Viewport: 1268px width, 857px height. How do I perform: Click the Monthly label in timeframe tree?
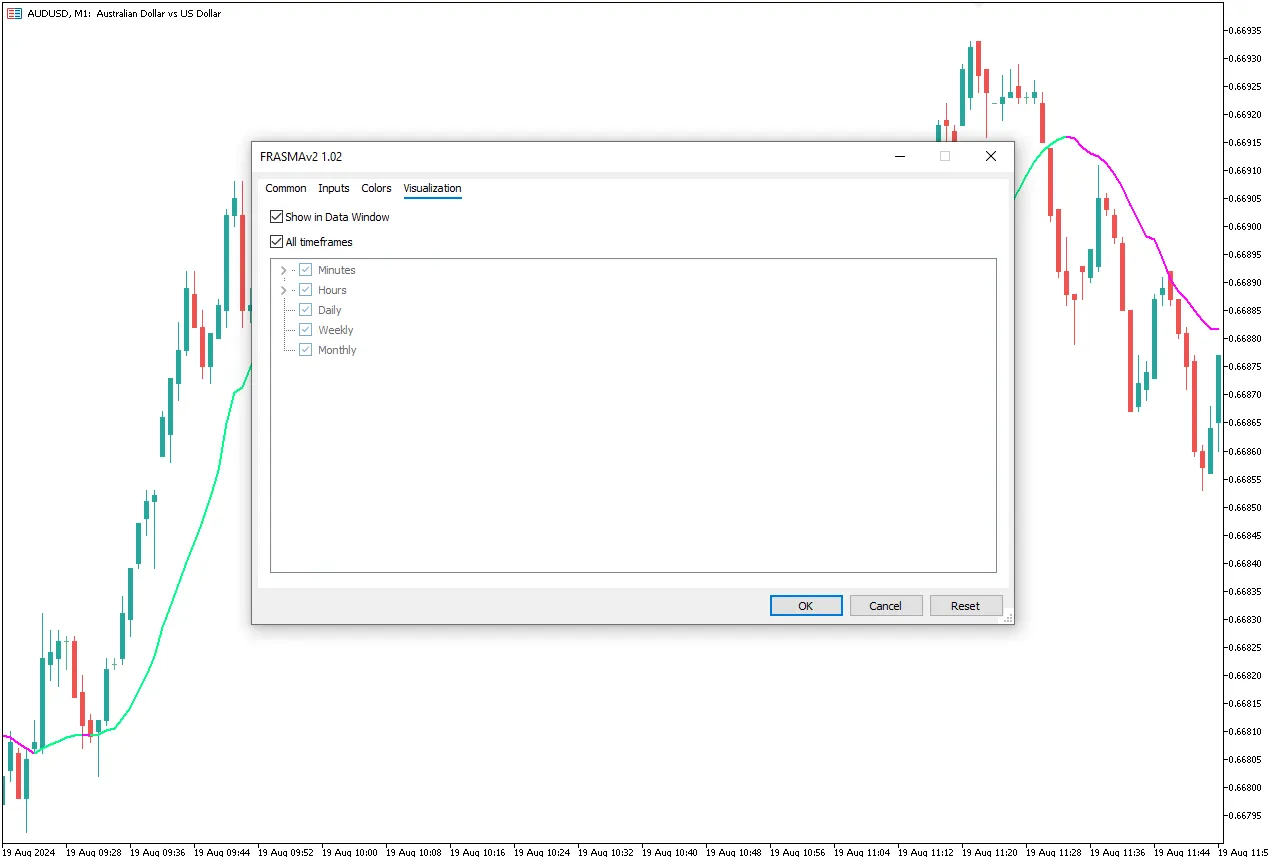pyautogui.click(x=337, y=350)
